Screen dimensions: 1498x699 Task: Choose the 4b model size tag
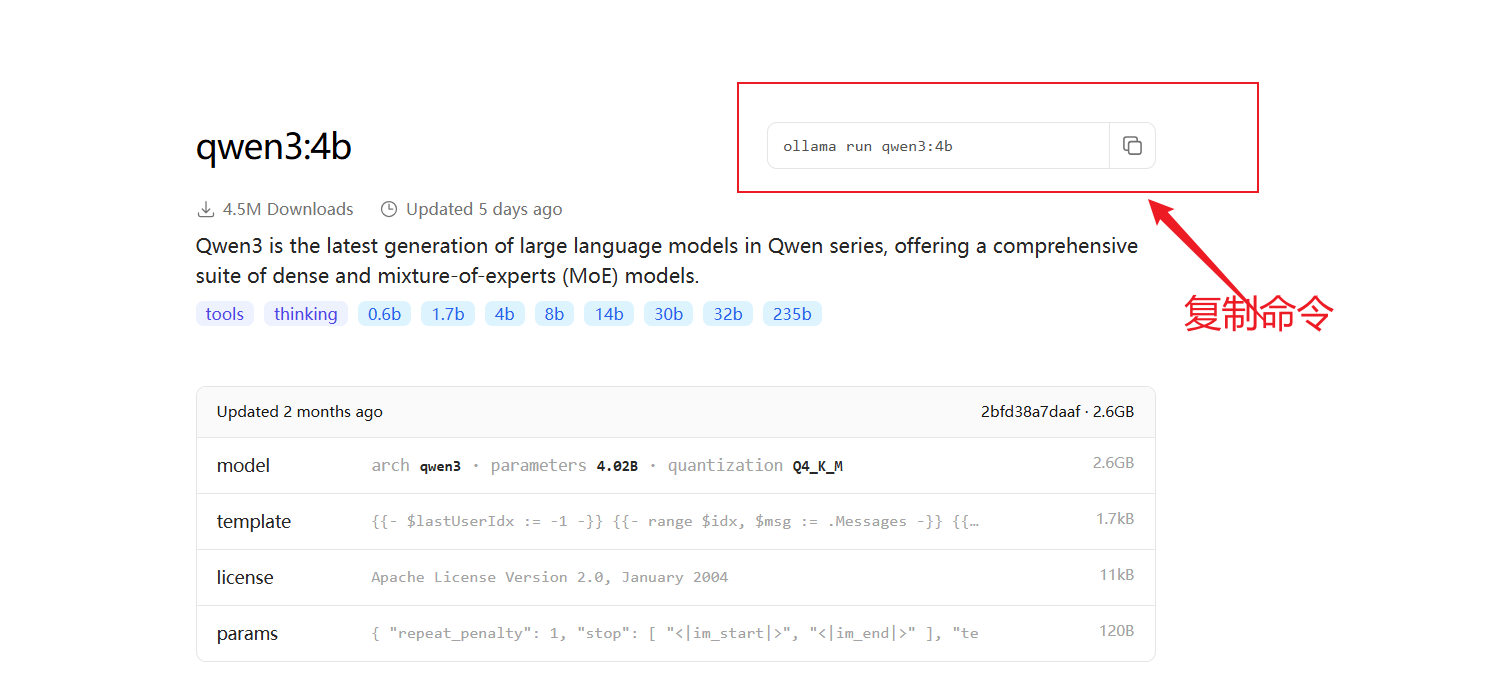click(x=504, y=314)
